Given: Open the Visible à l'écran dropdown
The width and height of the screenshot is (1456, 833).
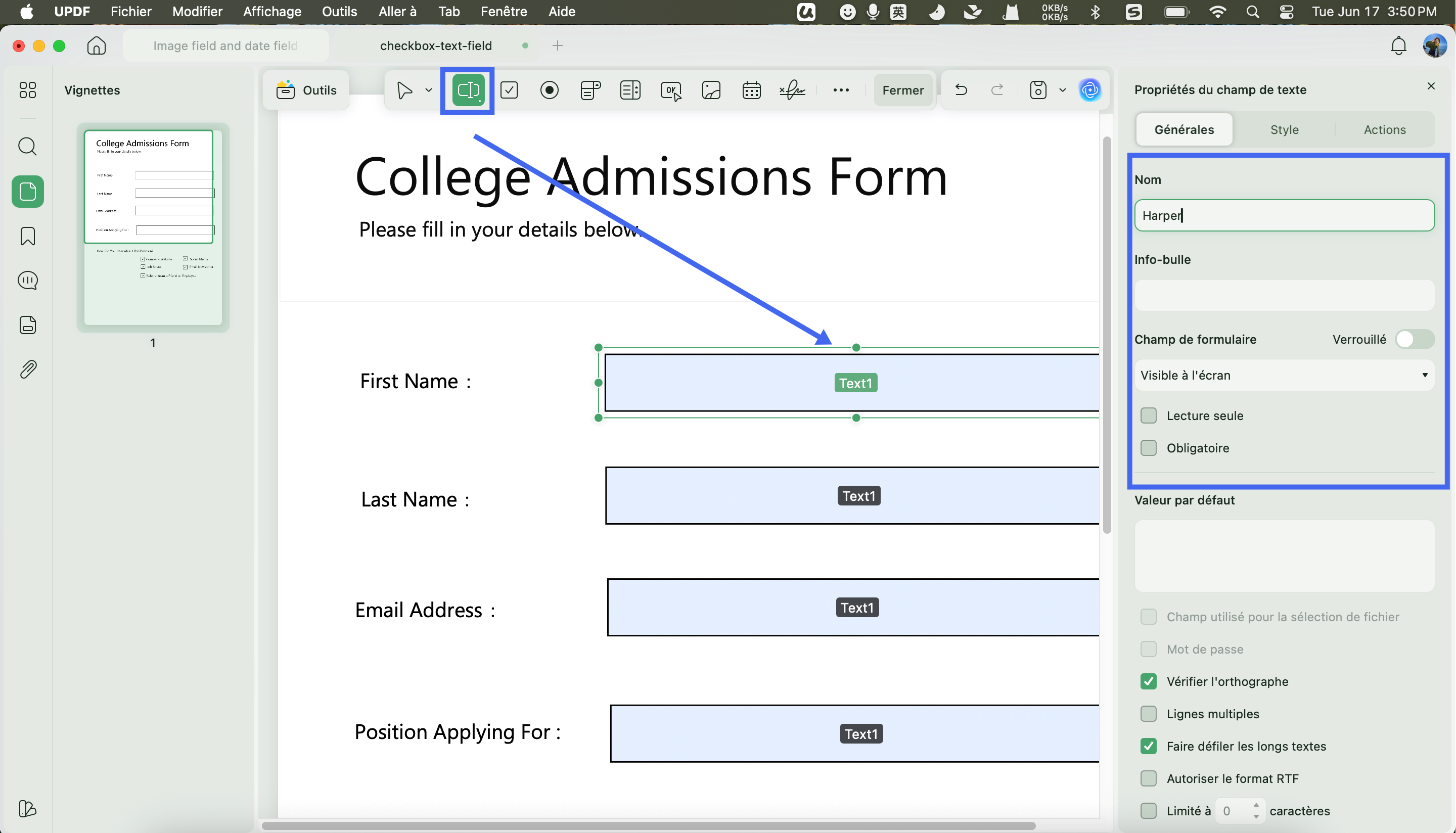Looking at the screenshot, I should click(1285, 376).
